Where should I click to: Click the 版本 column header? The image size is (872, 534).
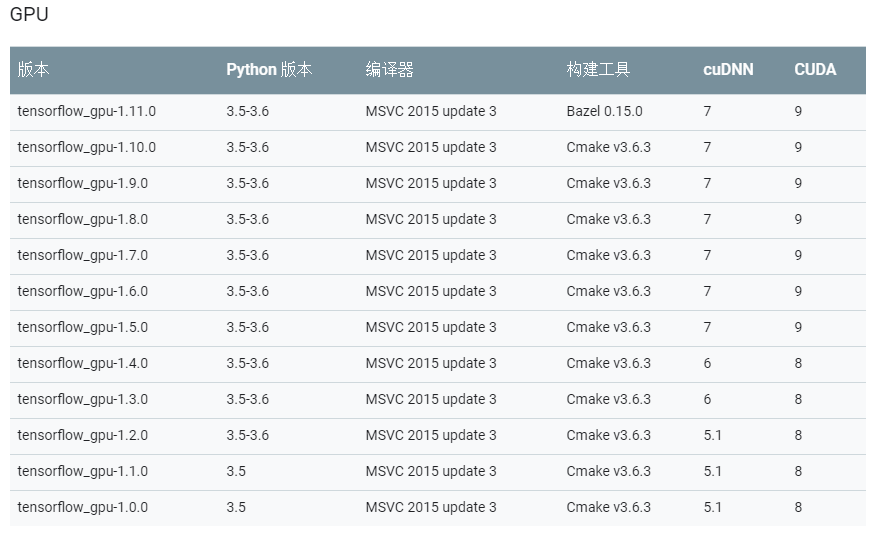33,70
